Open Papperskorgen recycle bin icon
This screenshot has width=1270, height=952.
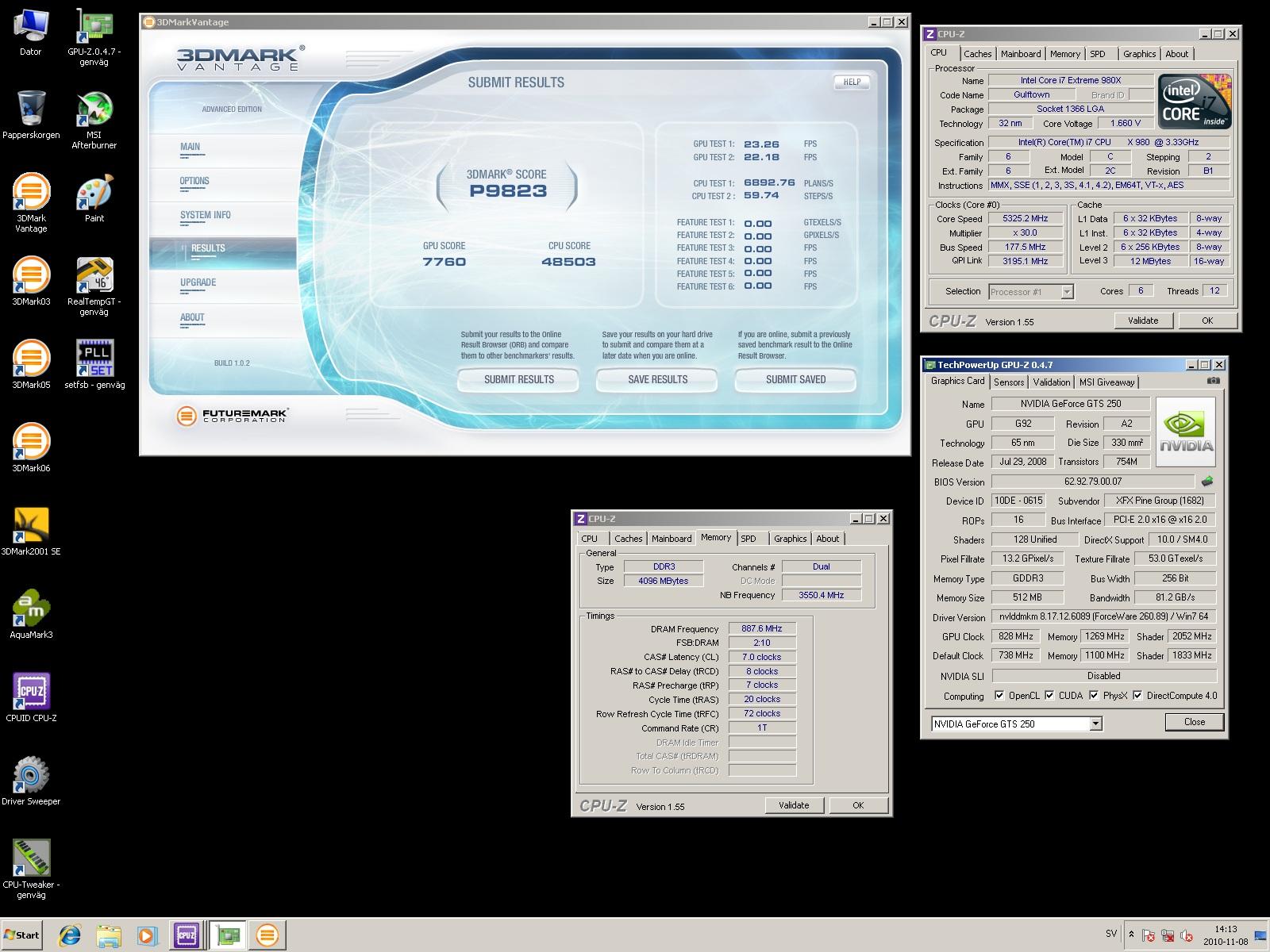(x=30, y=114)
